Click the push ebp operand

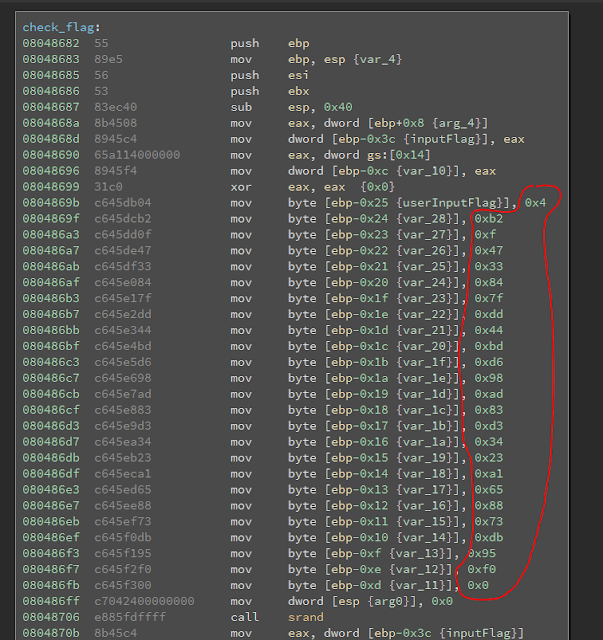298,43
